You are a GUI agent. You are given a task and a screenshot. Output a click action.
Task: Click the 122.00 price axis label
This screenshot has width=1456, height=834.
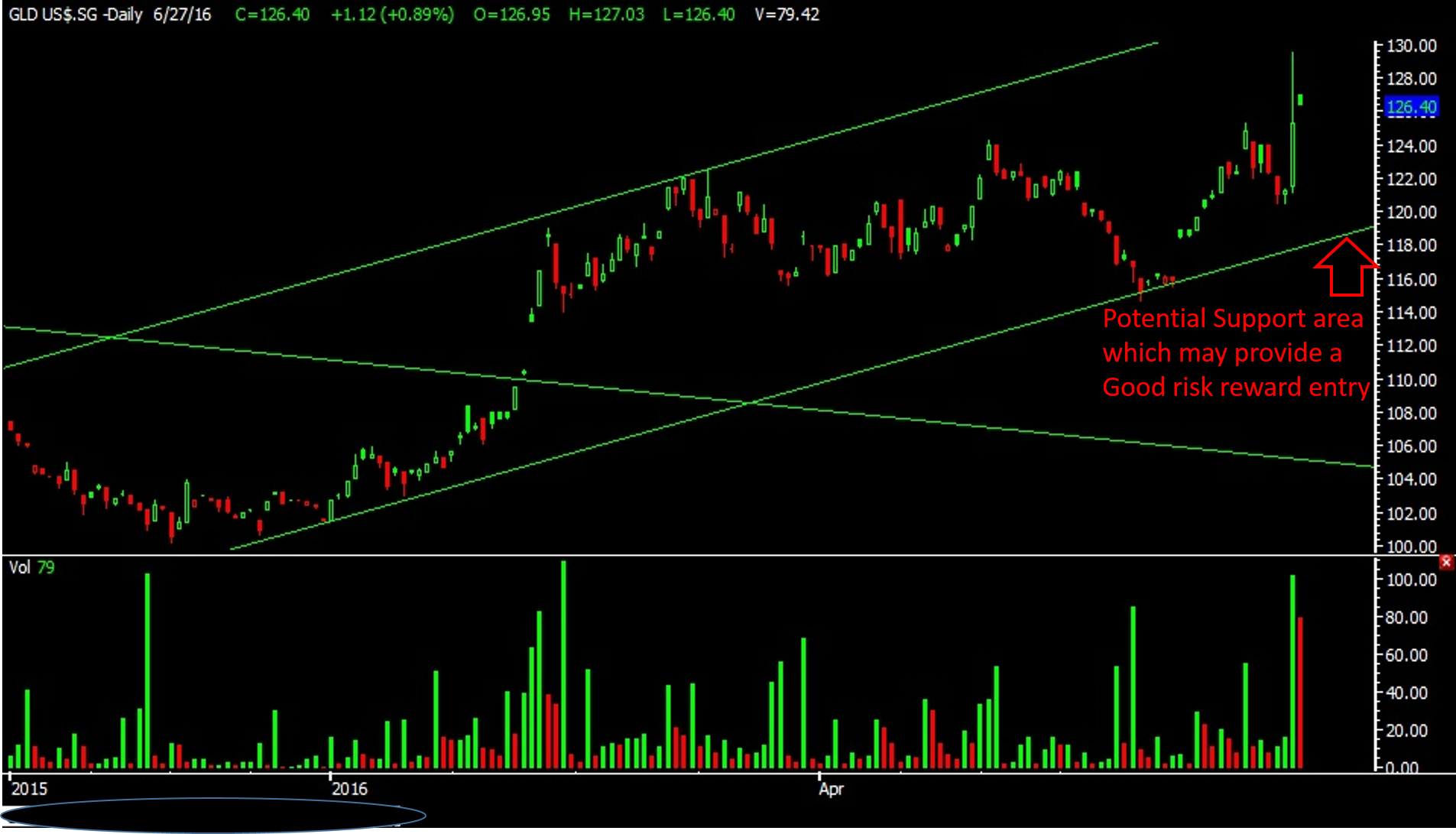(x=1412, y=179)
